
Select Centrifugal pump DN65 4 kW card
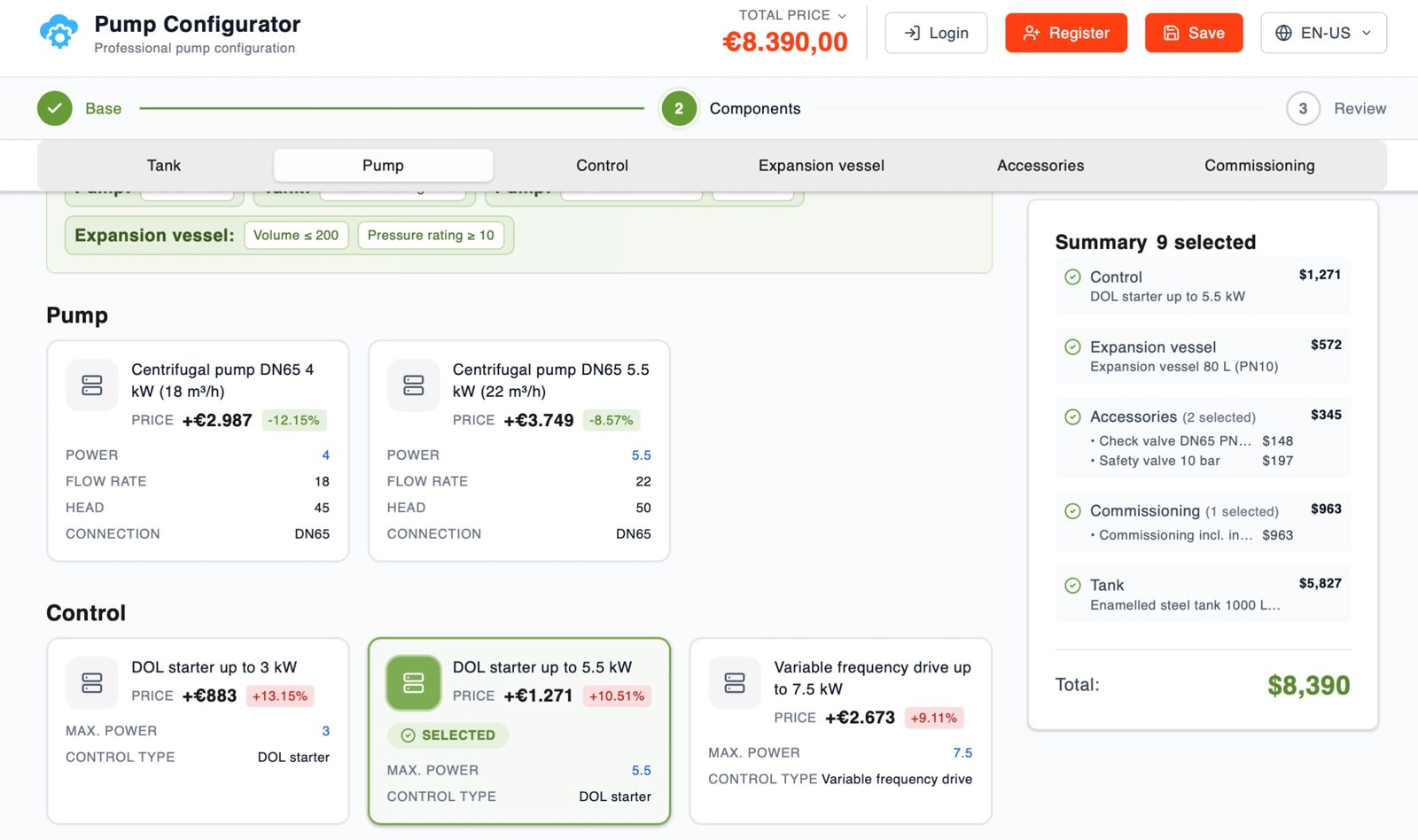198,451
